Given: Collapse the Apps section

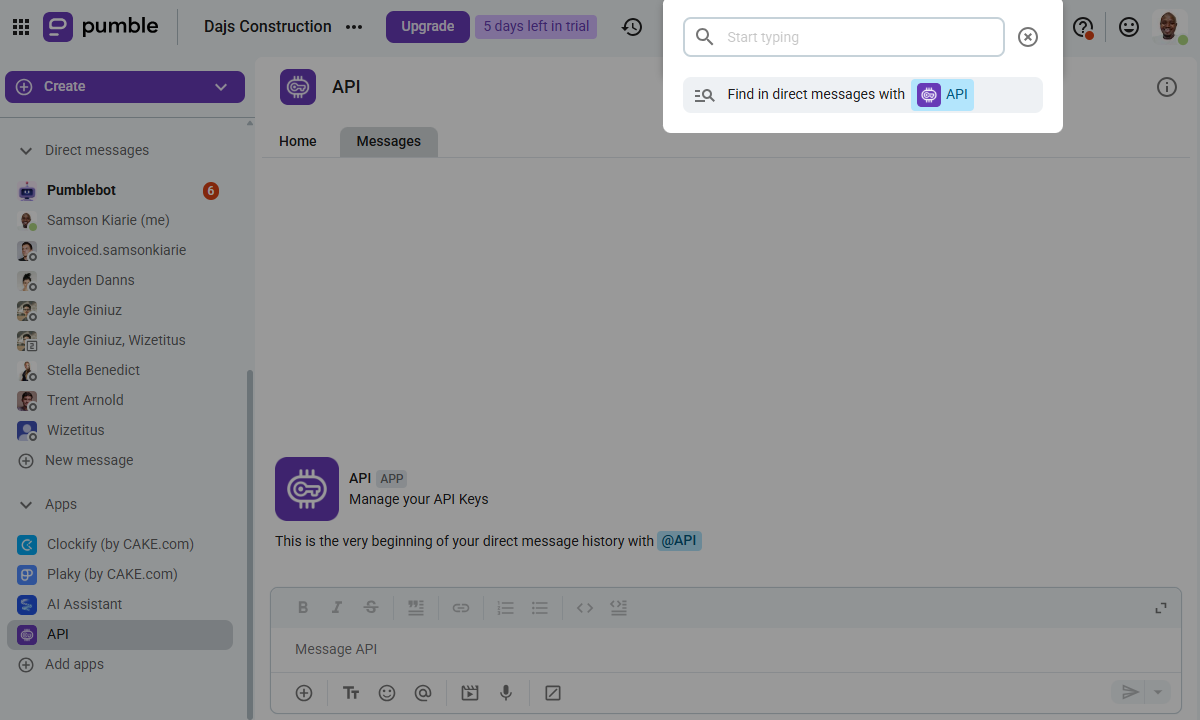Looking at the screenshot, I should [x=26, y=504].
